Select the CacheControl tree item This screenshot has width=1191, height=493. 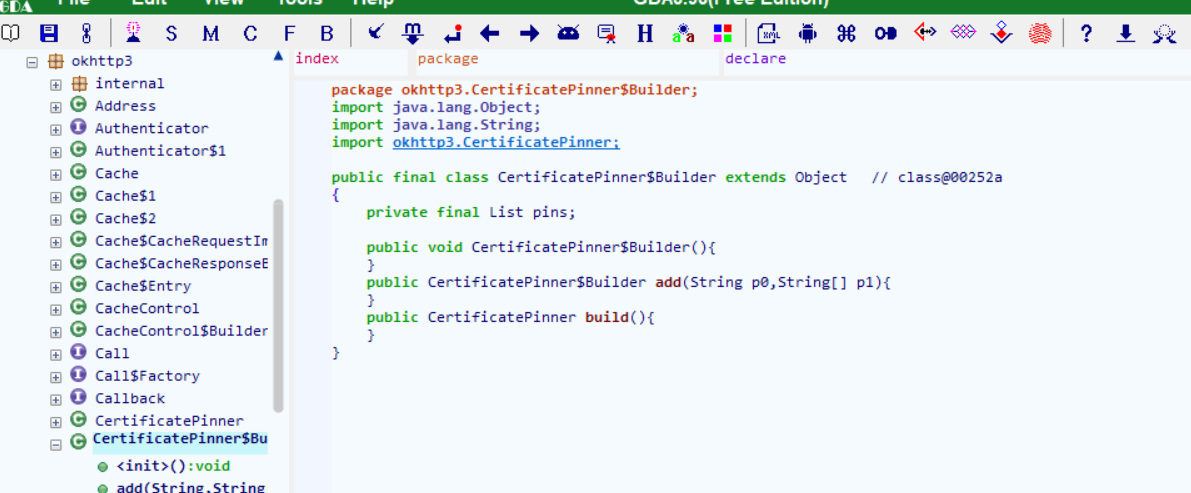coord(147,308)
